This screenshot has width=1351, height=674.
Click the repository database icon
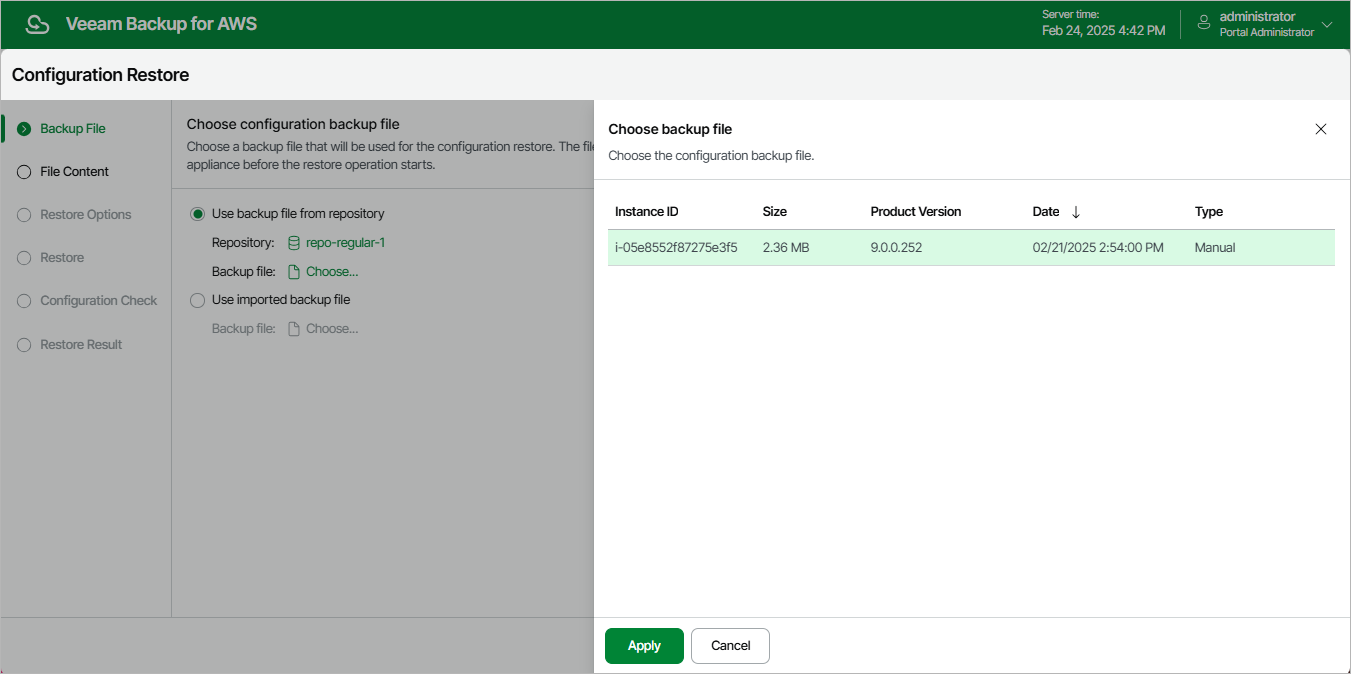point(294,243)
